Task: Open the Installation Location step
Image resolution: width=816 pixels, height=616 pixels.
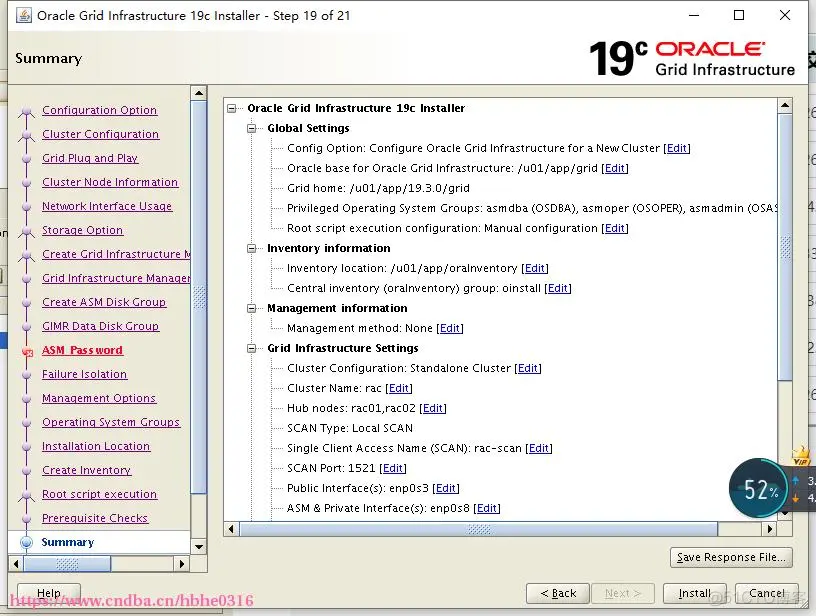Action: coord(96,446)
